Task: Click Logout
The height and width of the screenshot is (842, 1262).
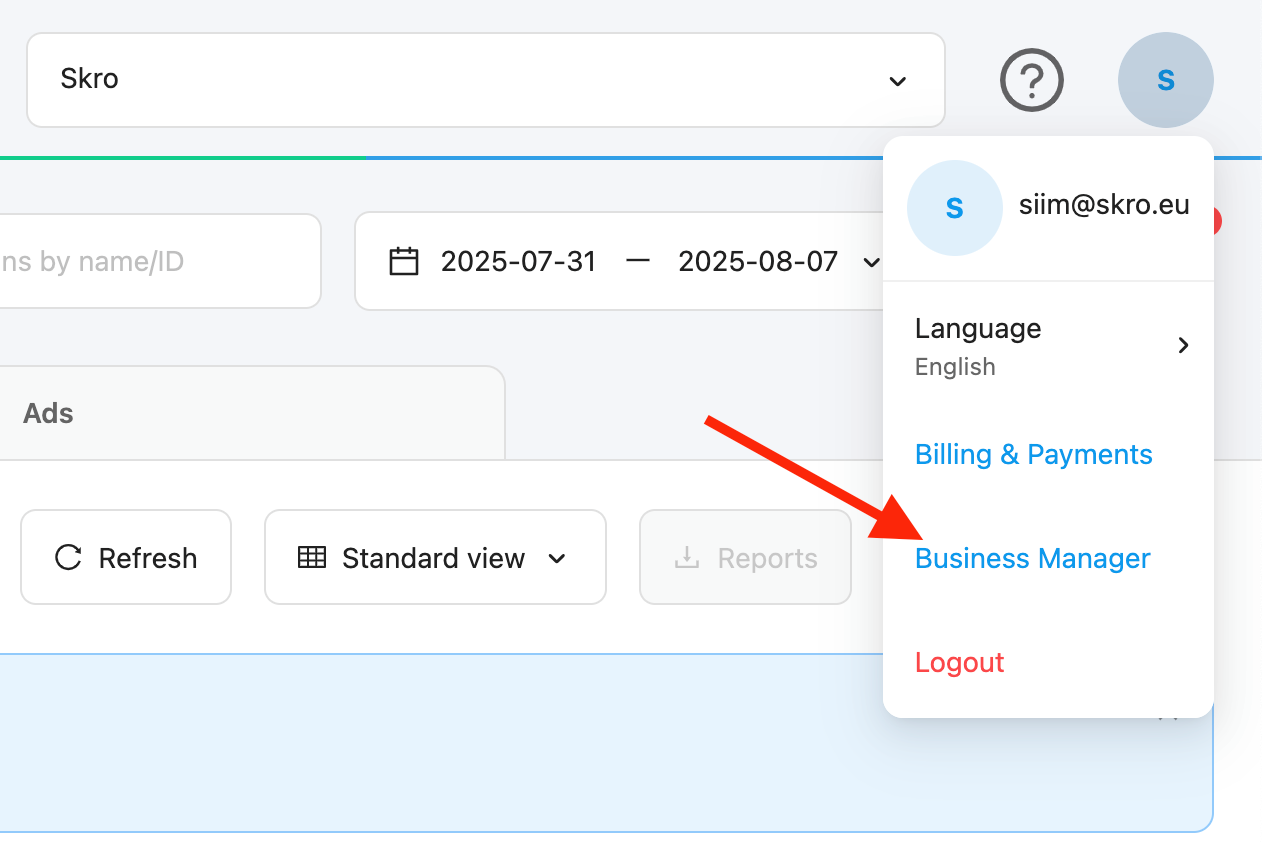Action: (960, 662)
